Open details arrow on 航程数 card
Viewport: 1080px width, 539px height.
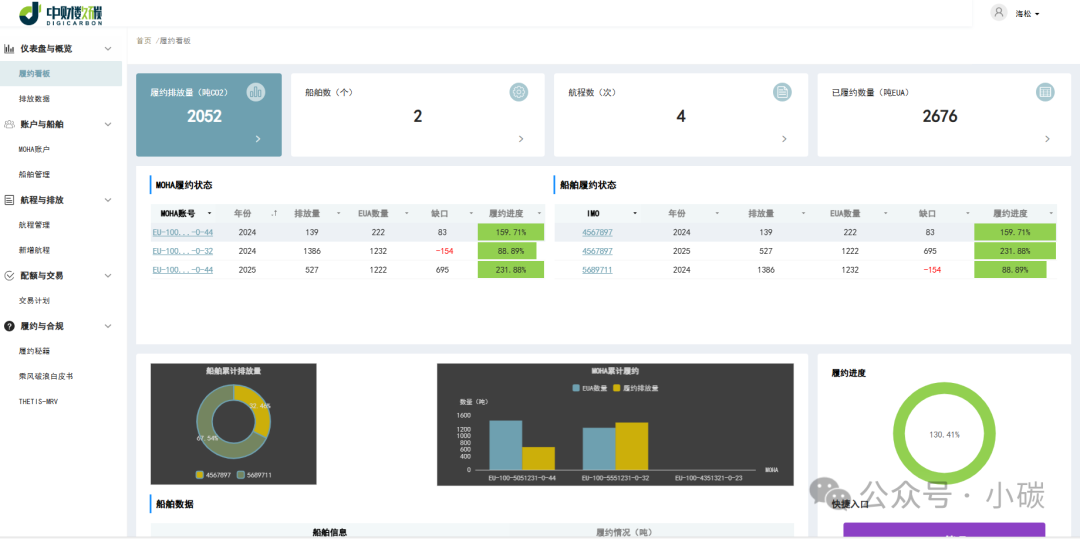point(784,138)
